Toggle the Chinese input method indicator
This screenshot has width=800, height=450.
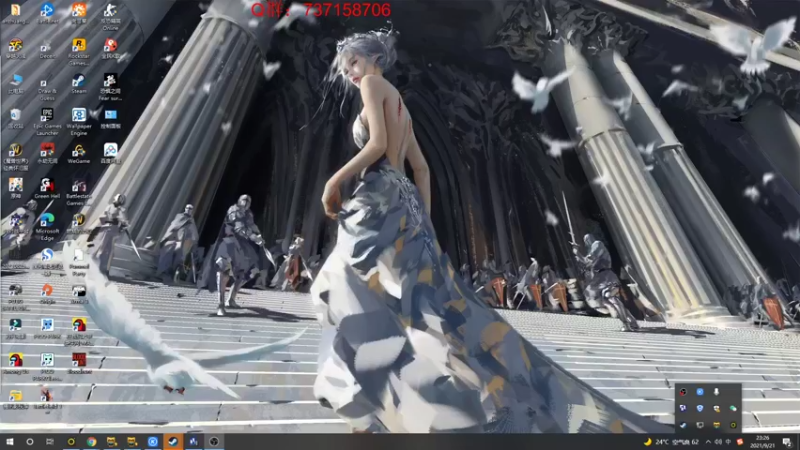coord(728,442)
